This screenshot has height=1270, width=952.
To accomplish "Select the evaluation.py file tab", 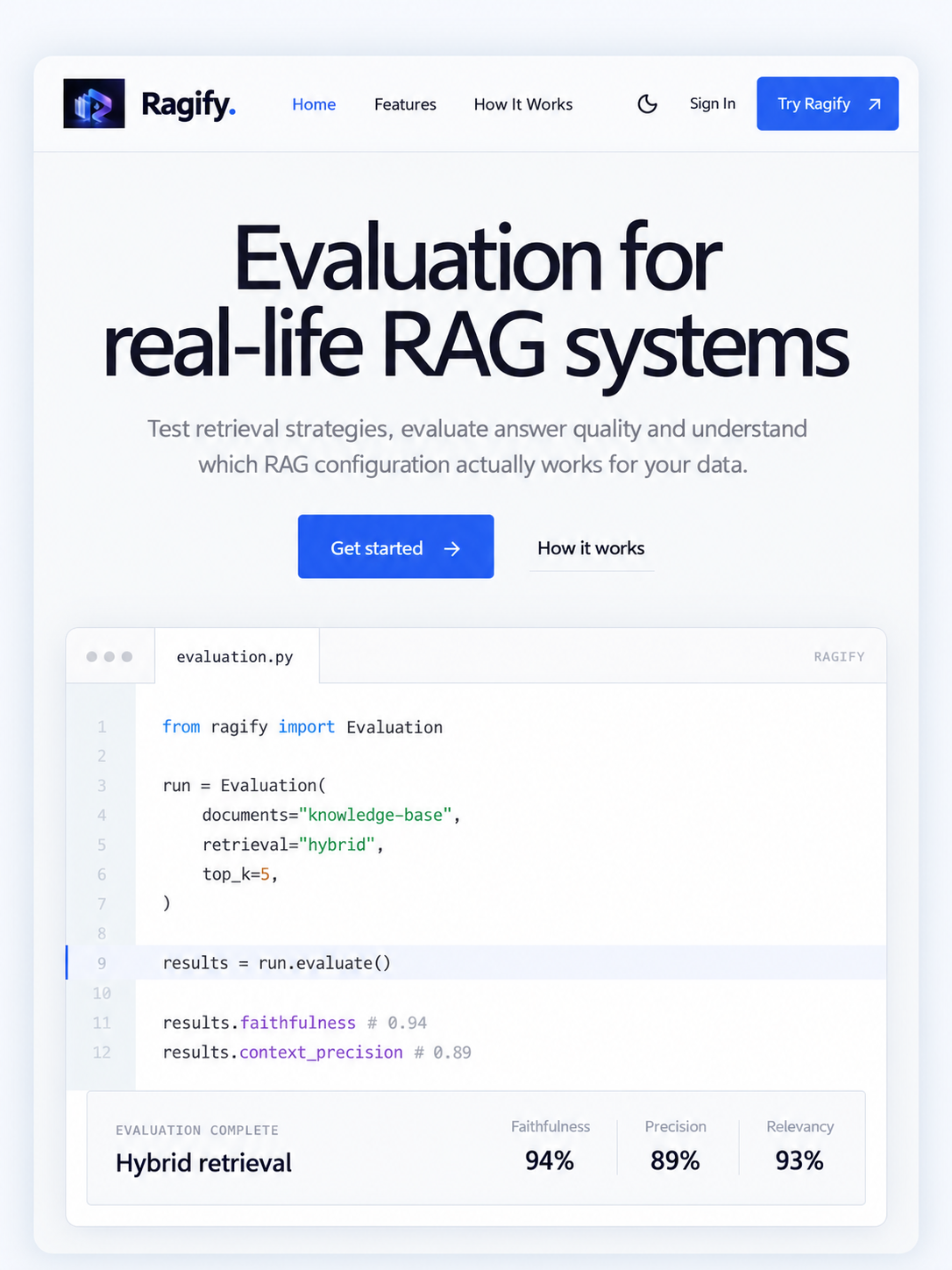I will coord(236,656).
